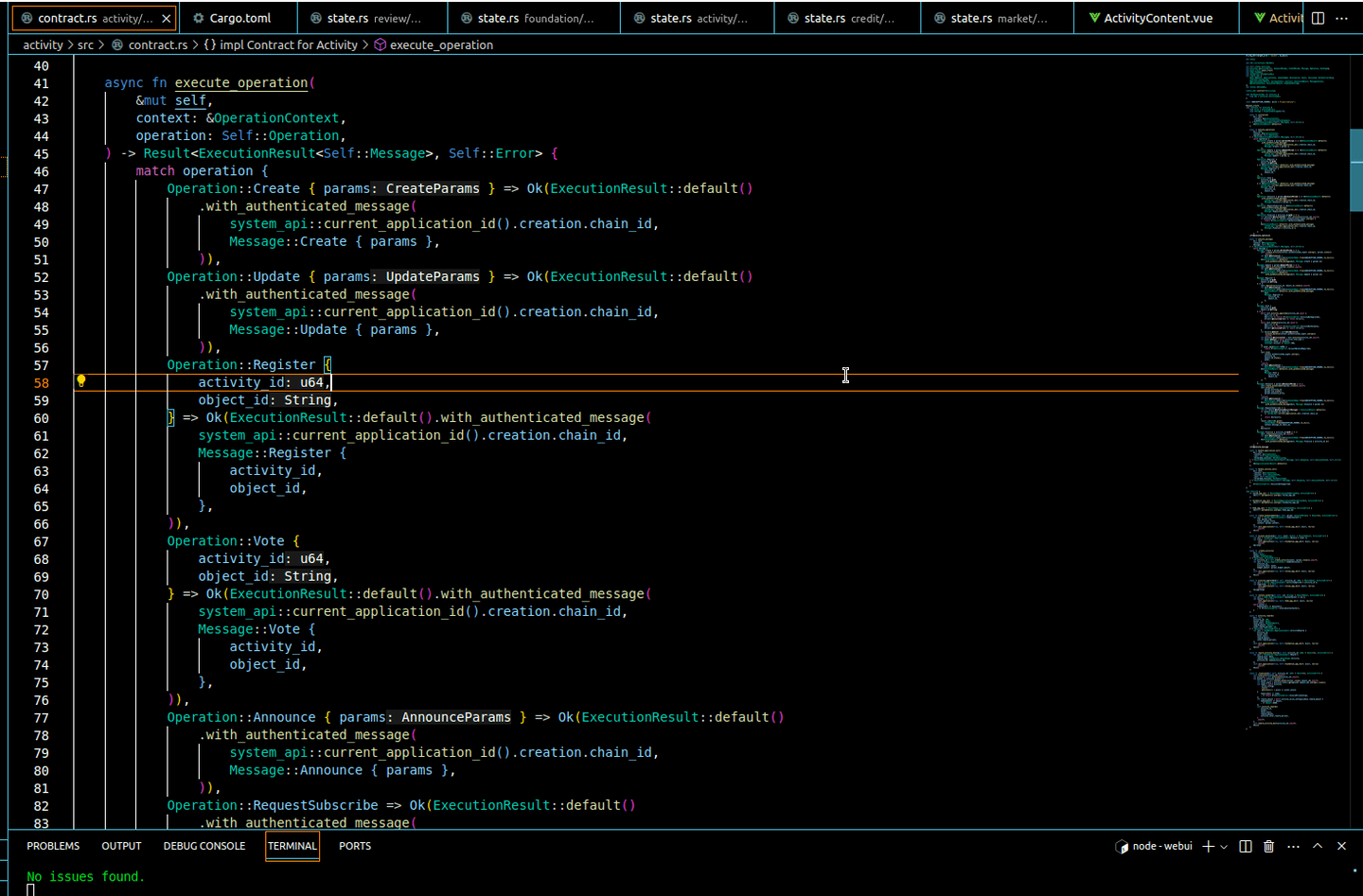This screenshot has height=896, width=1363.
Task: Maximize the panel size with caret icon
Action: click(1318, 846)
